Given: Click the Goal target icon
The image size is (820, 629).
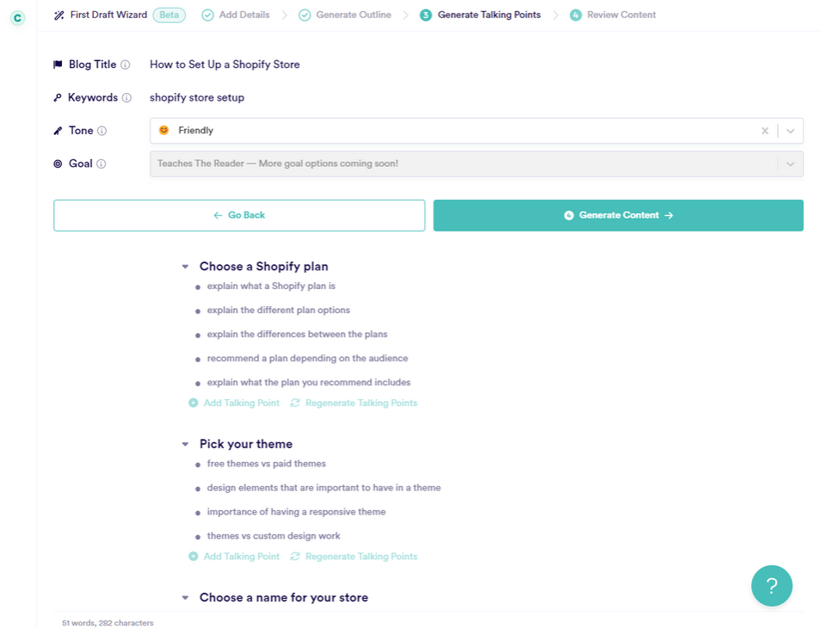Looking at the screenshot, I should (x=58, y=164).
